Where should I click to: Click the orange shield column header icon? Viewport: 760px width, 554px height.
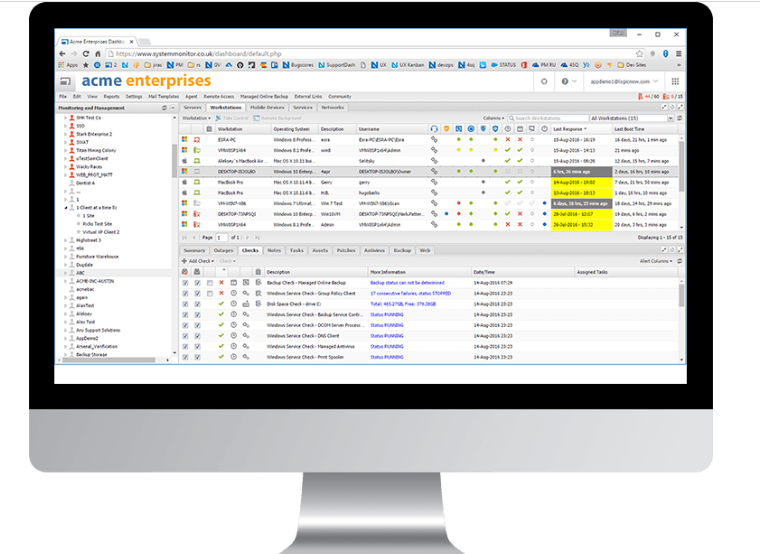pos(446,129)
